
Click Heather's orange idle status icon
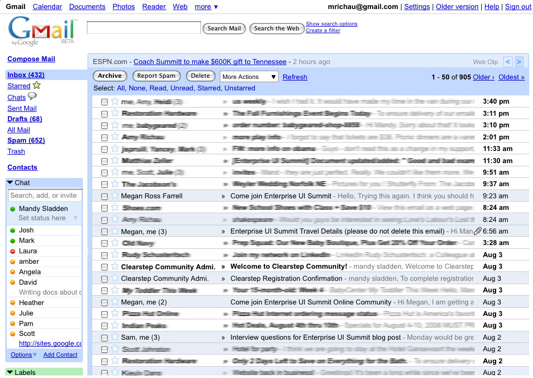(x=13, y=303)
